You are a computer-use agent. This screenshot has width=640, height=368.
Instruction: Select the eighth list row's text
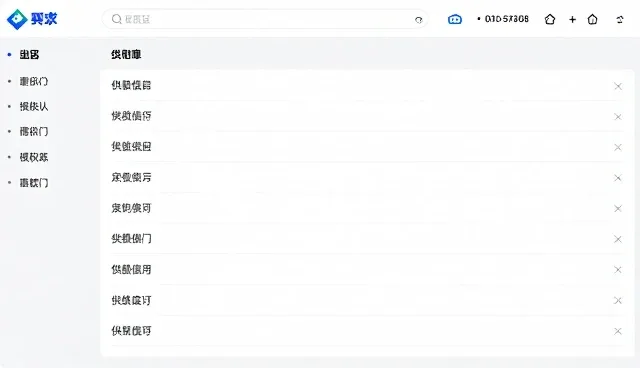point(131,300)
